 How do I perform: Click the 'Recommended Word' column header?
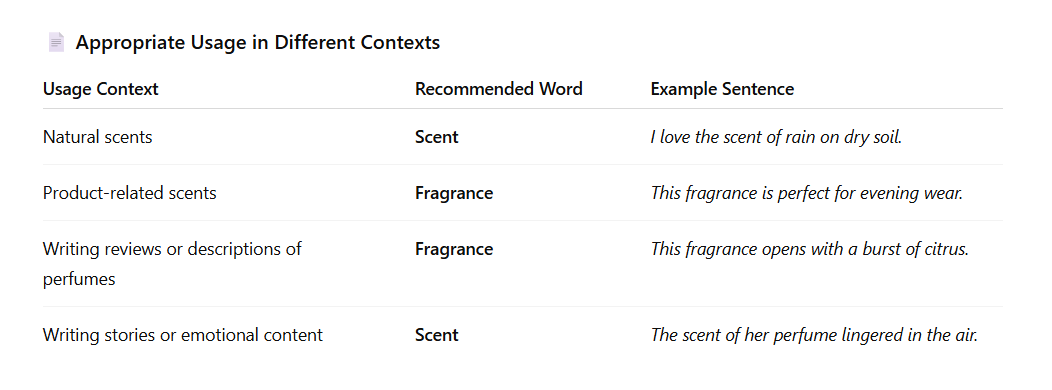pyautogui.click(x=498, y=89)
